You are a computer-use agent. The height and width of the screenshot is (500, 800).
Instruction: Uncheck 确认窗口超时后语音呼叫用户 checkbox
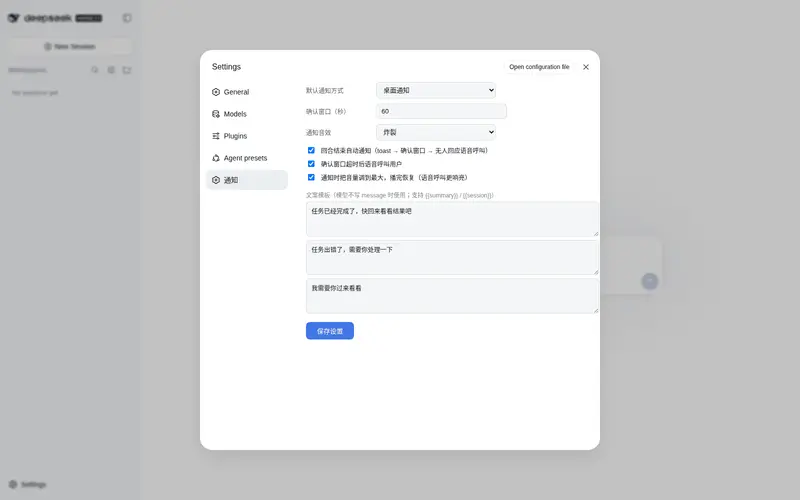(x=311, y=164)
